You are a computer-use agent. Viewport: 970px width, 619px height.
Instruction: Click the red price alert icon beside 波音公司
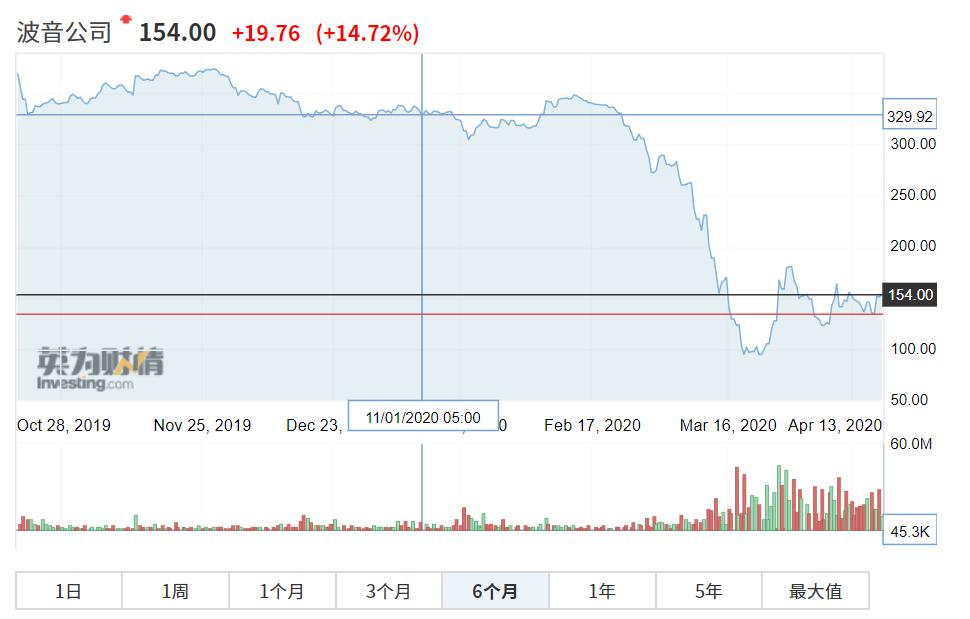[x=126, y=17]
